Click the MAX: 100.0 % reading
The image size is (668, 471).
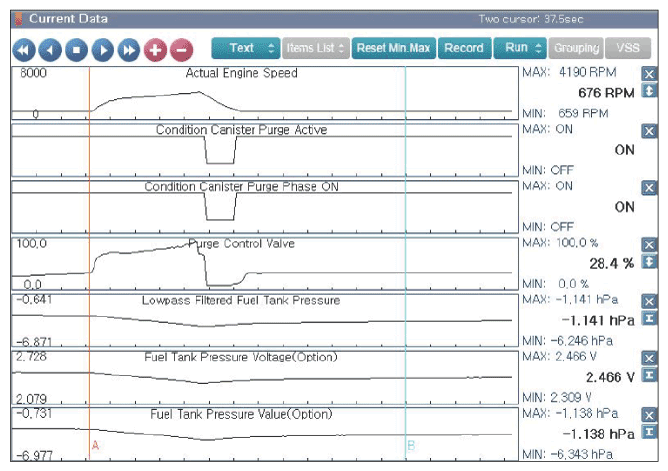[x=561, y=243]
